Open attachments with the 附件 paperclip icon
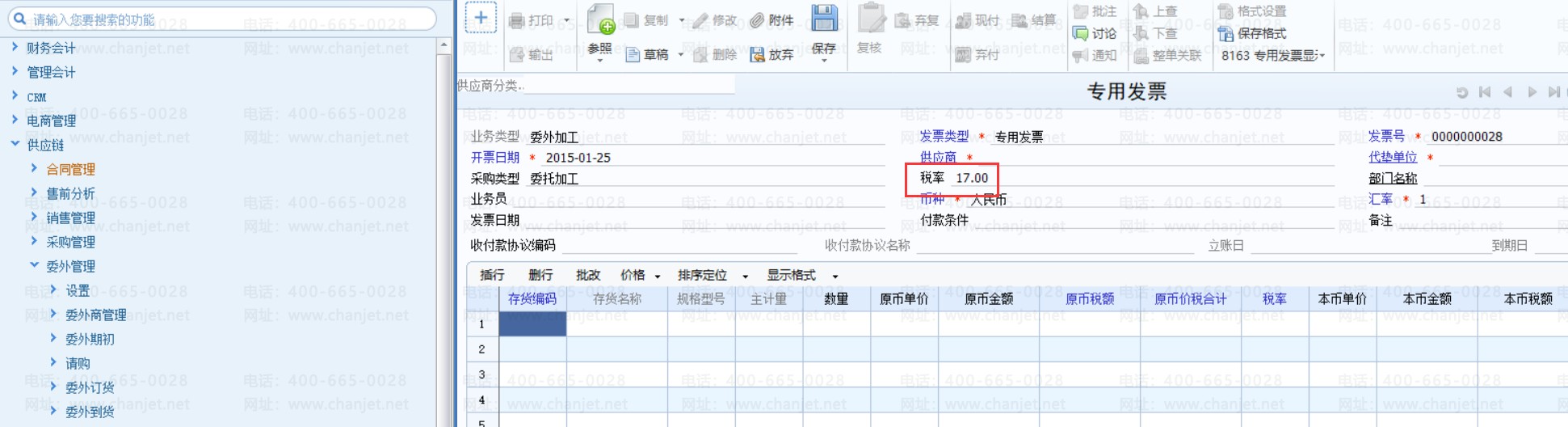This screenshot has height=427, width=1568. click(x=757, y=21)
